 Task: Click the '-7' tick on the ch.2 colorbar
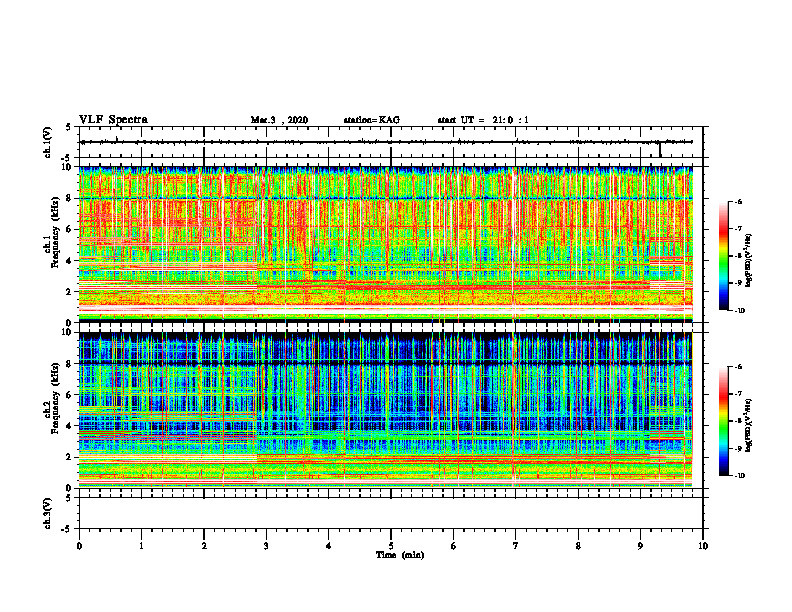click(x=738, y=394)
